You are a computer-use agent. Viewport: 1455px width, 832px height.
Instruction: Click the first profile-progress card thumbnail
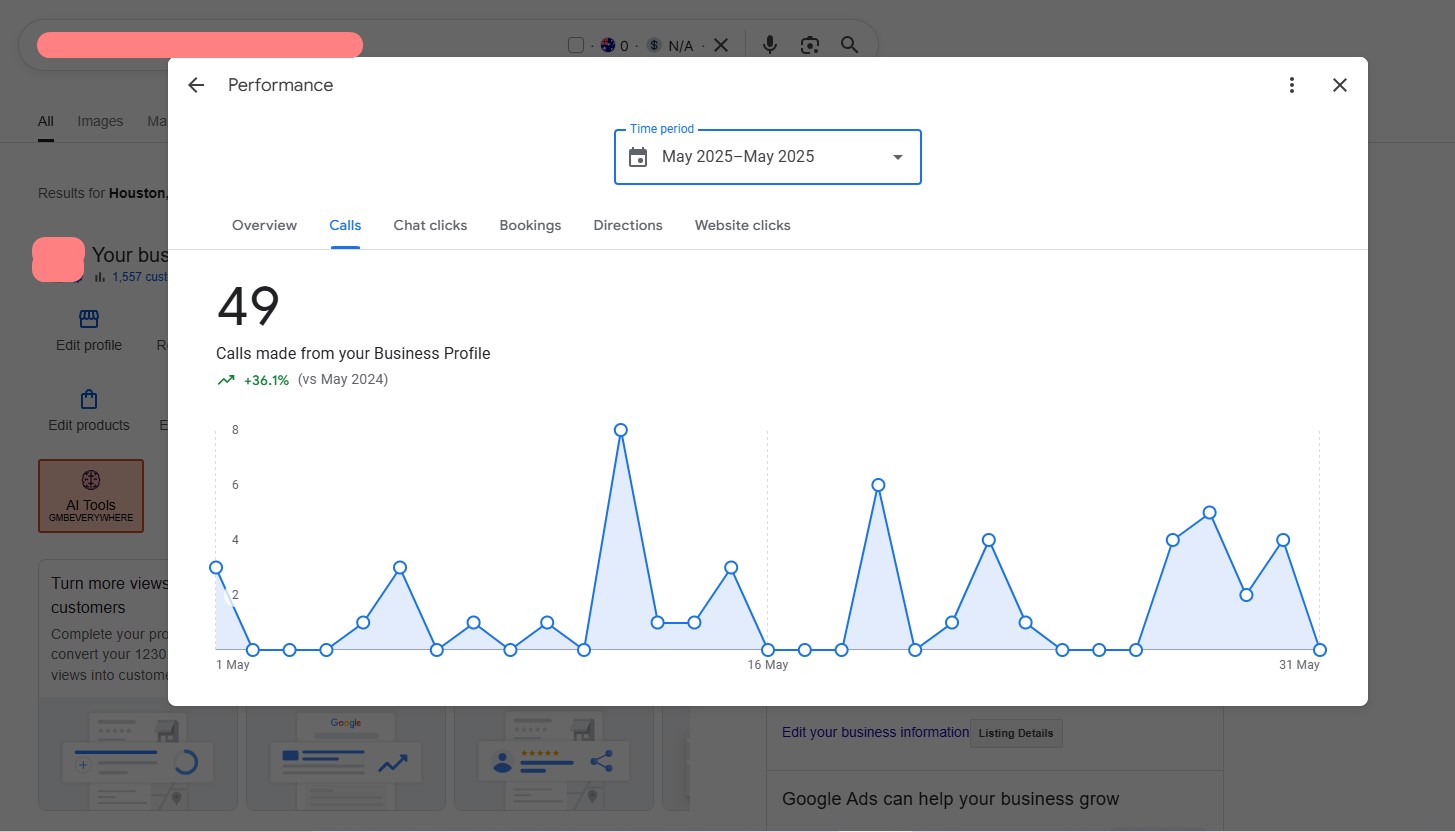coord(138,757)
